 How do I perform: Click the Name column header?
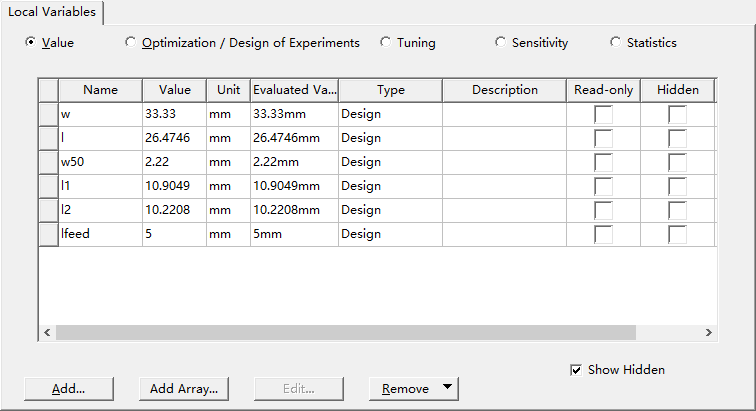pos(100,90)
